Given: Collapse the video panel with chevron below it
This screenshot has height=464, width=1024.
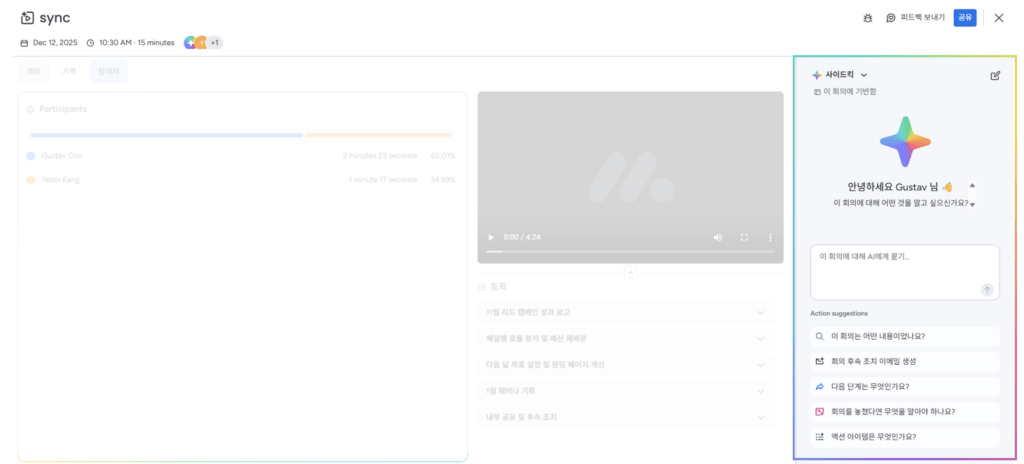Looking at the screenshot, I should tap(630, 271).
